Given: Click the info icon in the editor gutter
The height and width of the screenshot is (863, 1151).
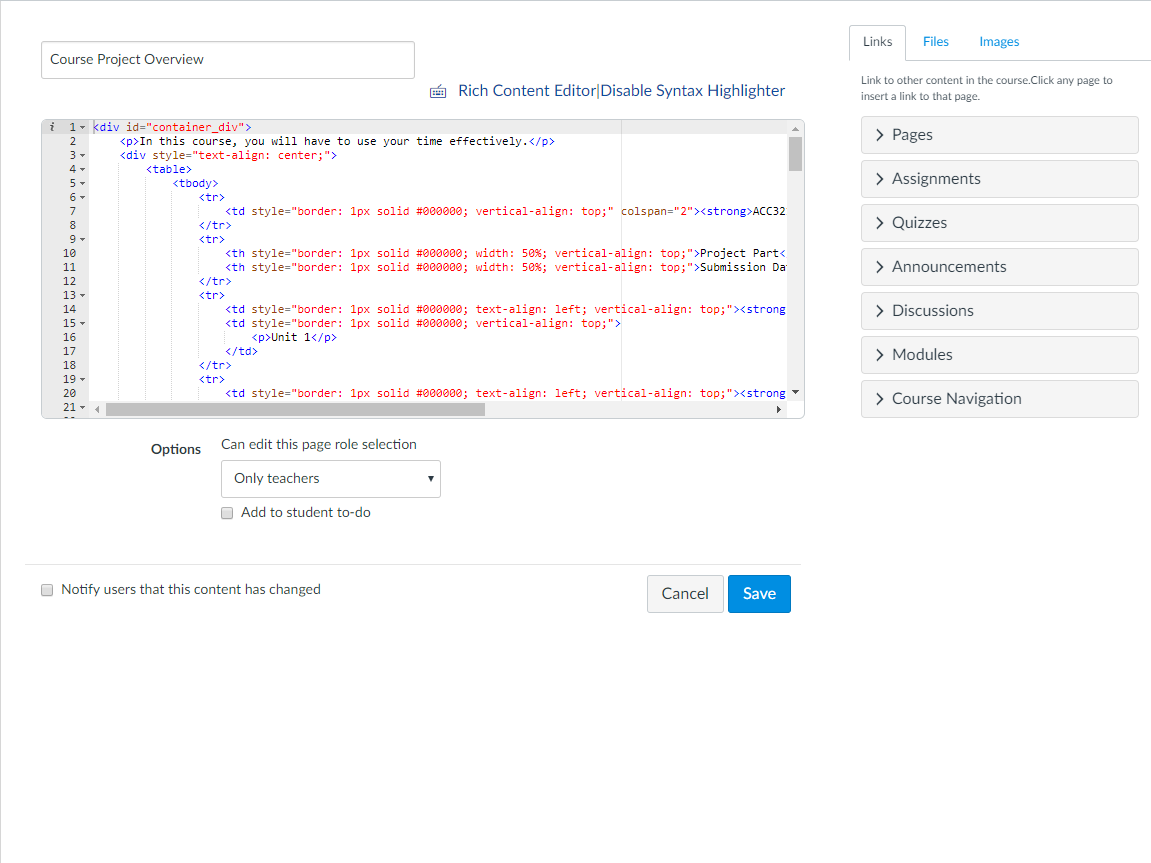Looking at the screenshot, I should [51, 127].
